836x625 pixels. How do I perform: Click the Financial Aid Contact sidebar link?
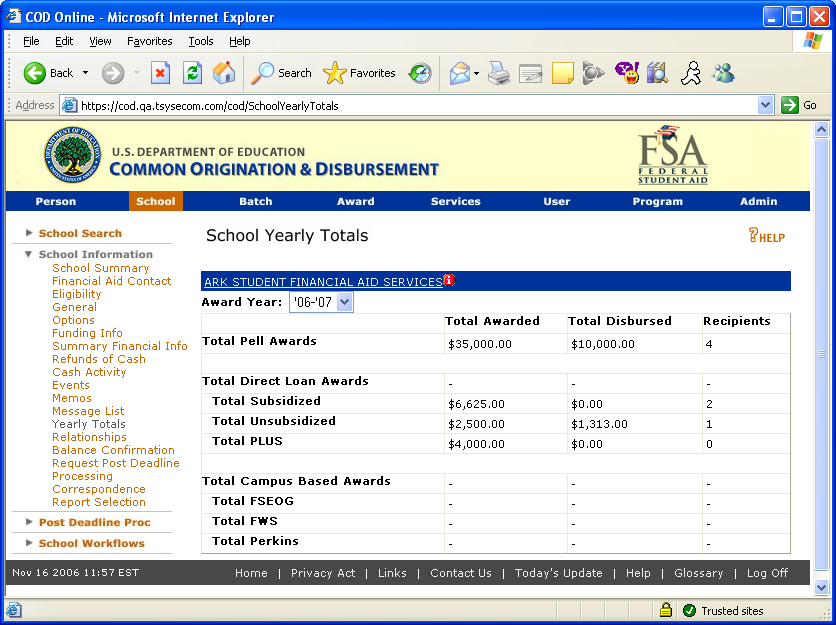111,281
